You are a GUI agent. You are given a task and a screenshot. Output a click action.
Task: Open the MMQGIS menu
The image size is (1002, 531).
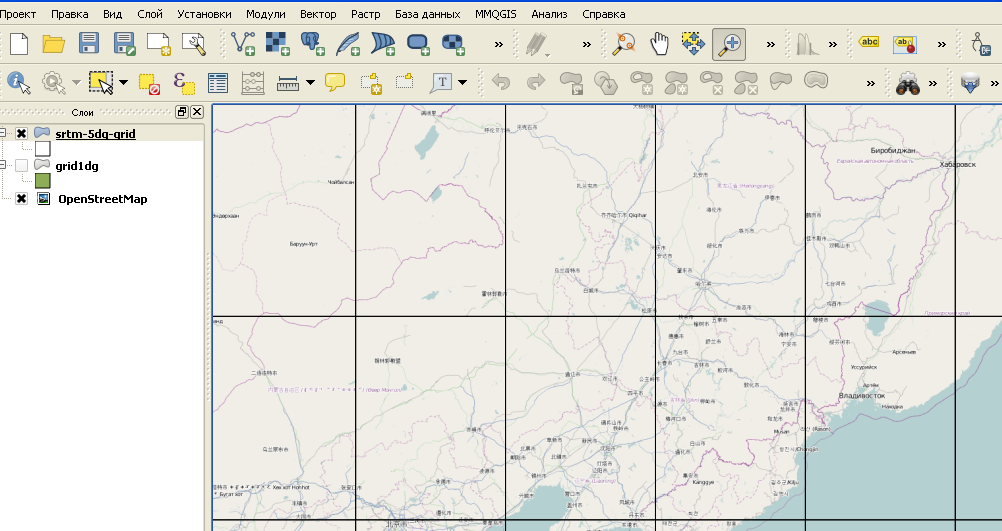pos(496,14)
